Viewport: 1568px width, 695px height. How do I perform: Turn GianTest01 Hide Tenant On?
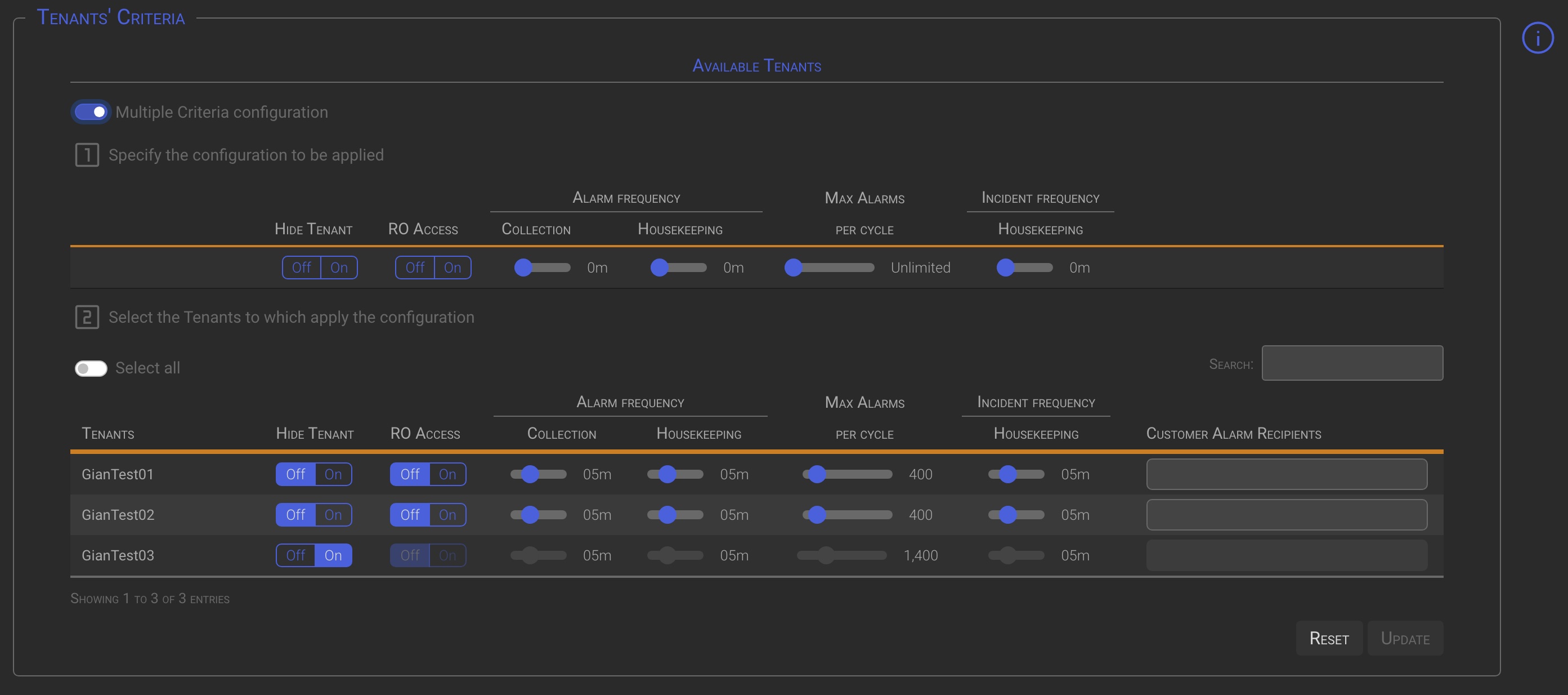333,474
